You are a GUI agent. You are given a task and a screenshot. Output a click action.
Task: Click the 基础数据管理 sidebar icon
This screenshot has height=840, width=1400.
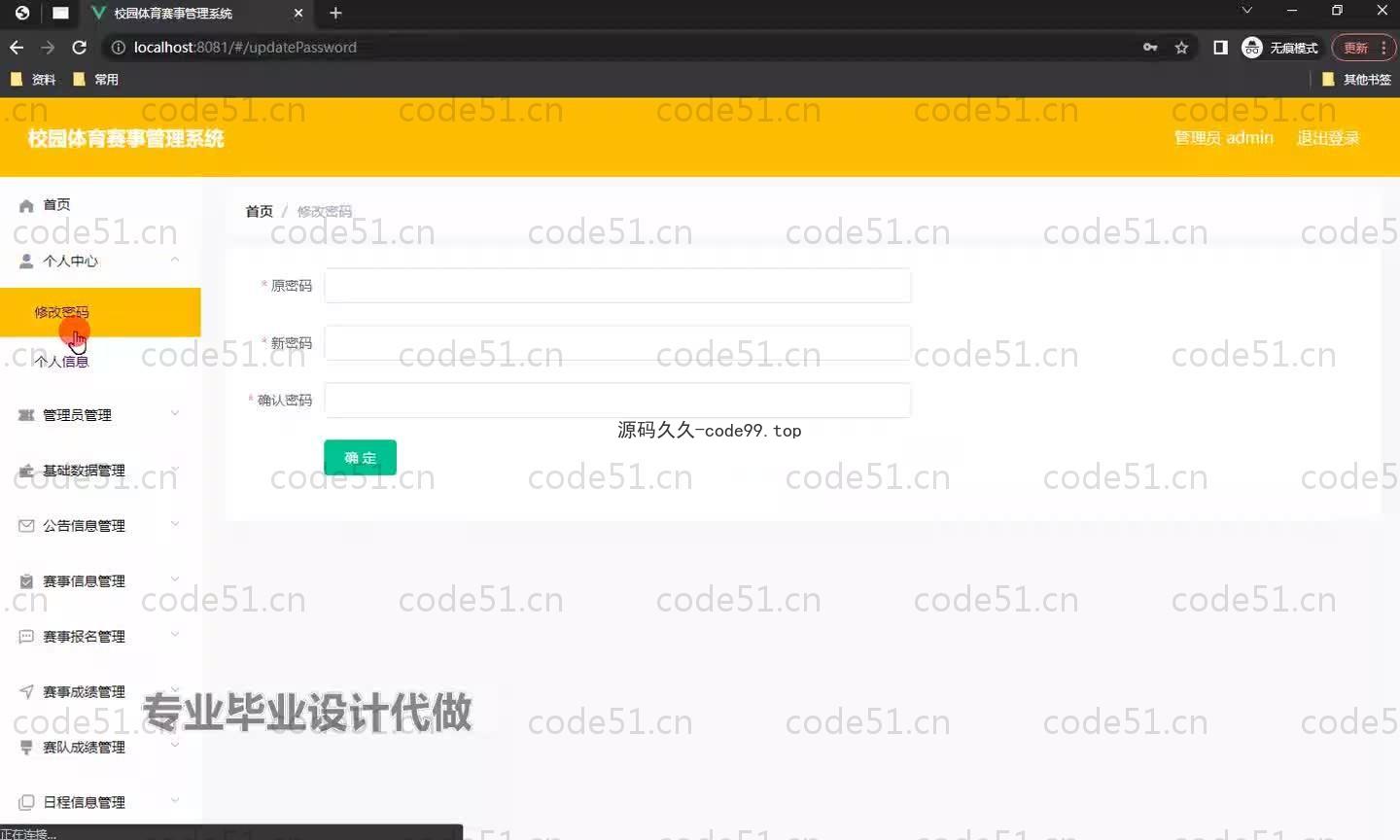[26, 471]
